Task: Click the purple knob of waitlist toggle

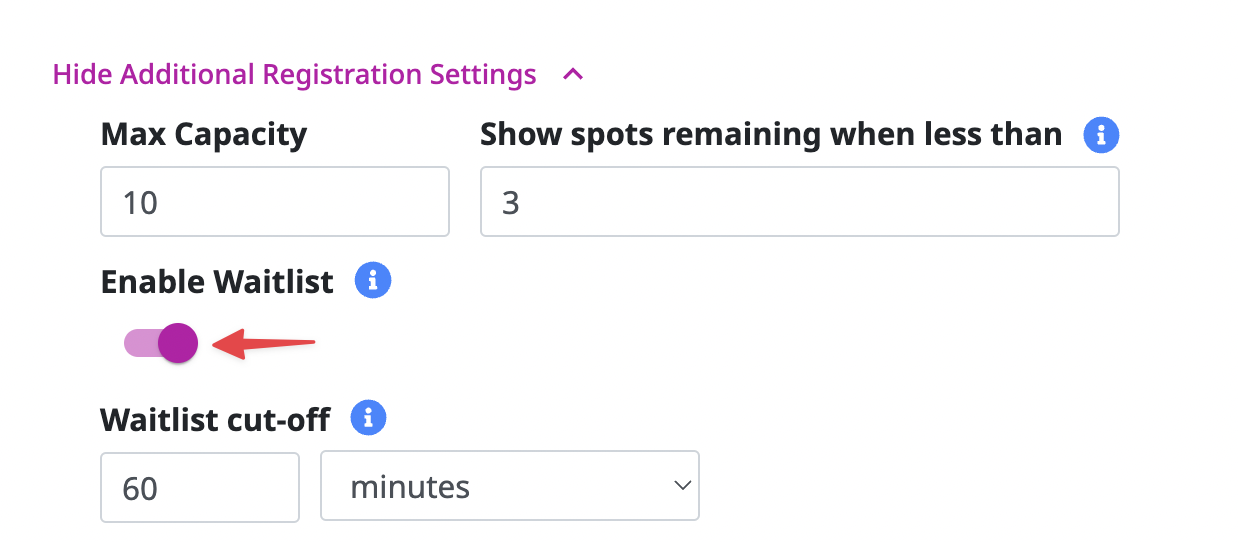Action: coord(178,343)
